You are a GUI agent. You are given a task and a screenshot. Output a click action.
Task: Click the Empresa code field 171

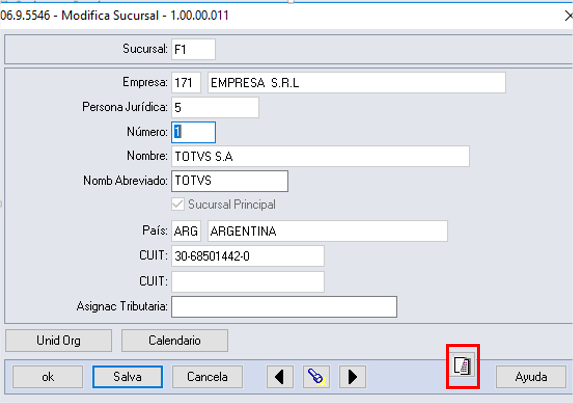(186, 83)
